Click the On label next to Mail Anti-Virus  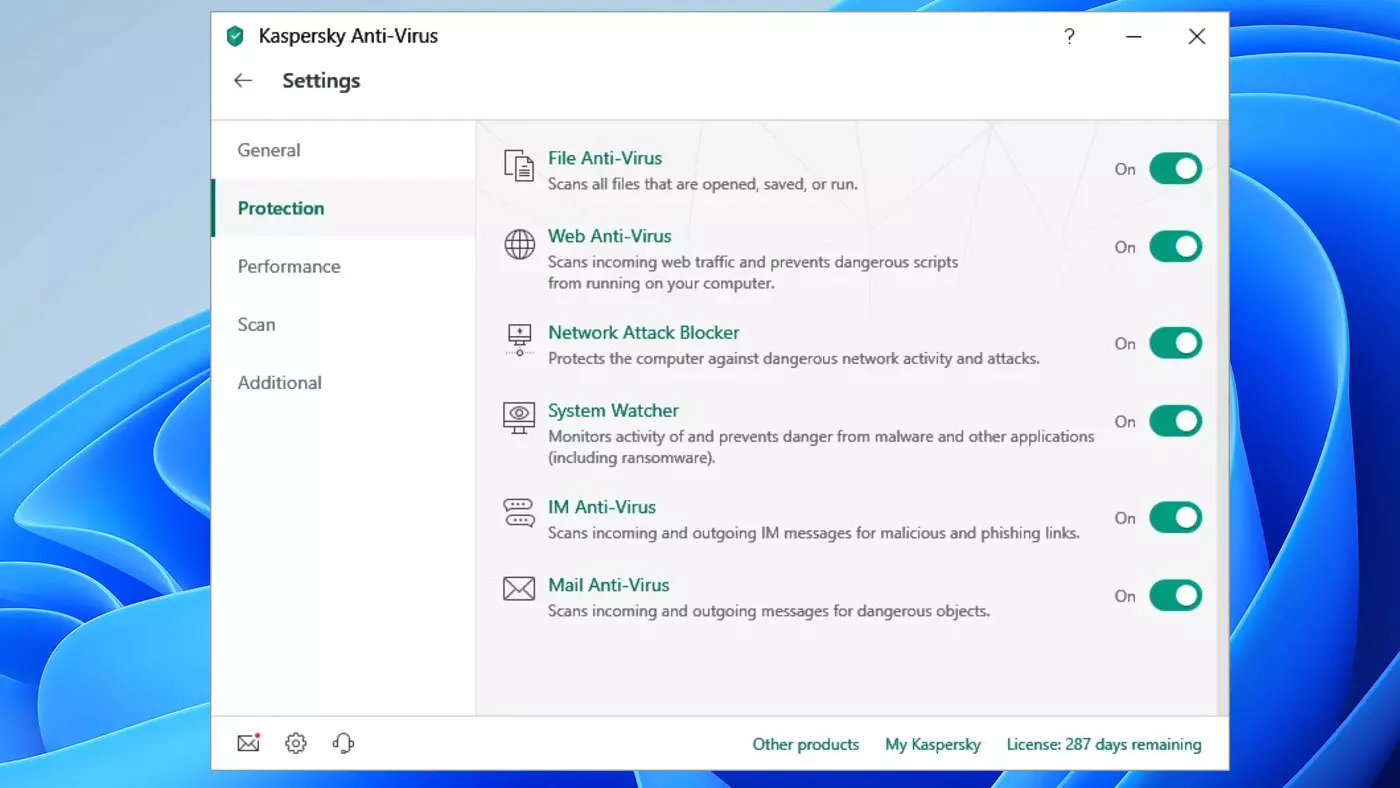tap(1125, 596)
